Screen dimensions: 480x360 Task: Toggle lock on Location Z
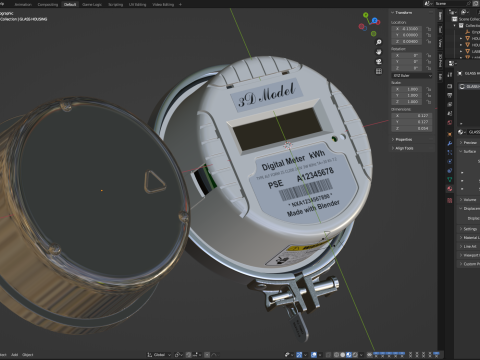pos(429,42)
